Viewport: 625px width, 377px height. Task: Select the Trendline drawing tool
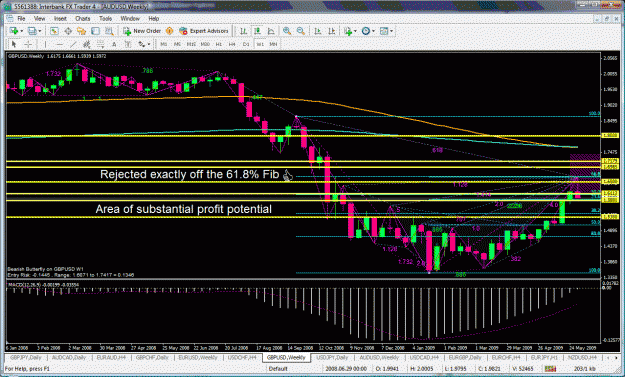[x=73, y=44]
